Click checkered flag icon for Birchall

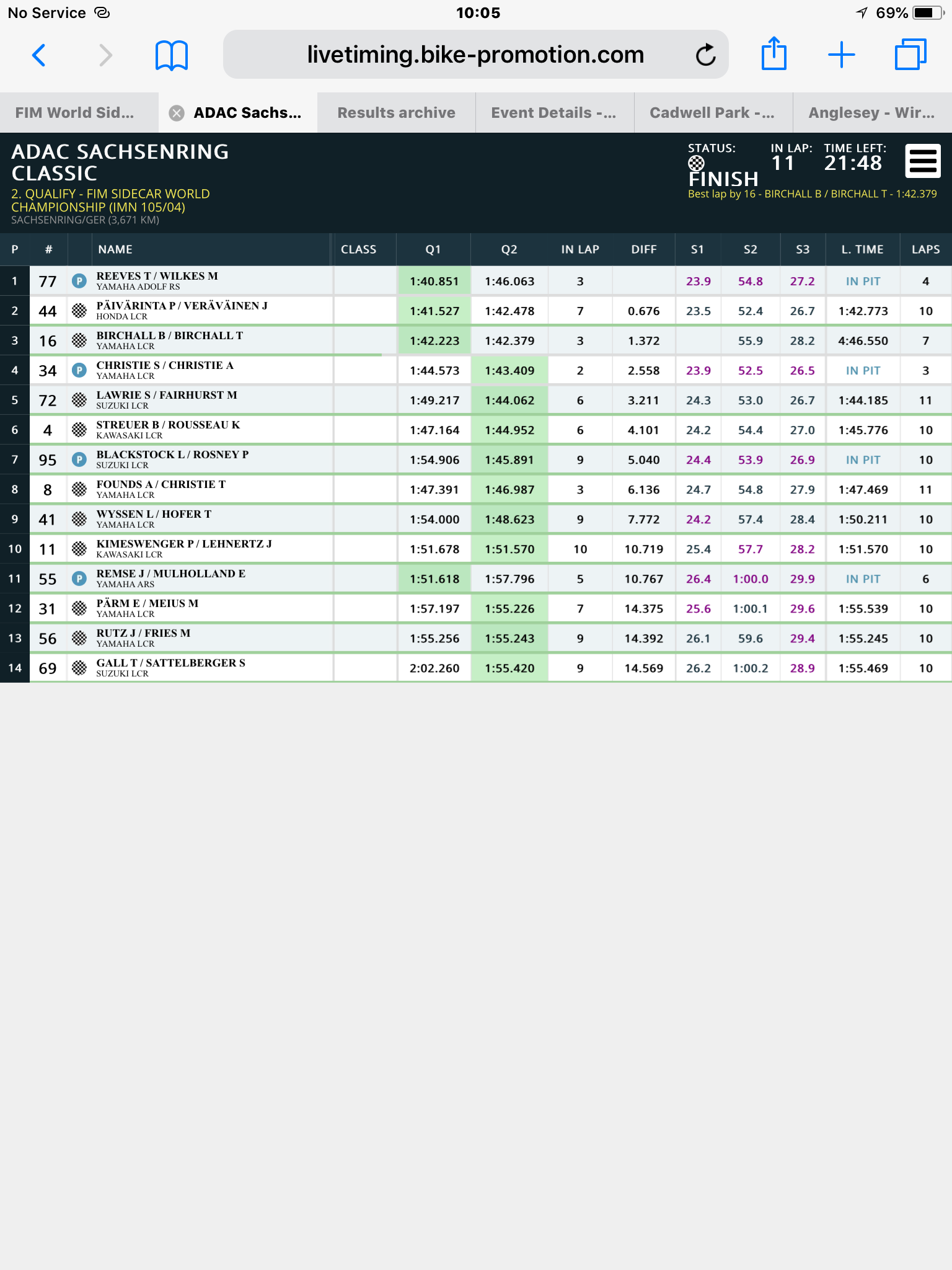[x=79, y=340]
